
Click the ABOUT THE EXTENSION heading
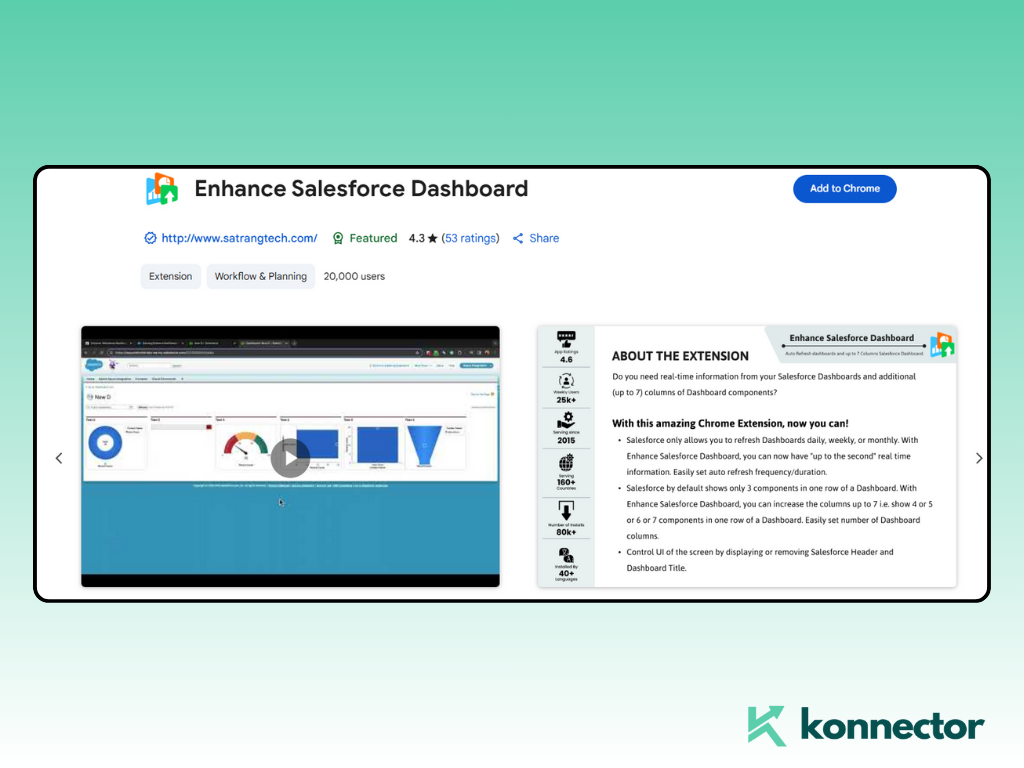[x=680, y=357]
